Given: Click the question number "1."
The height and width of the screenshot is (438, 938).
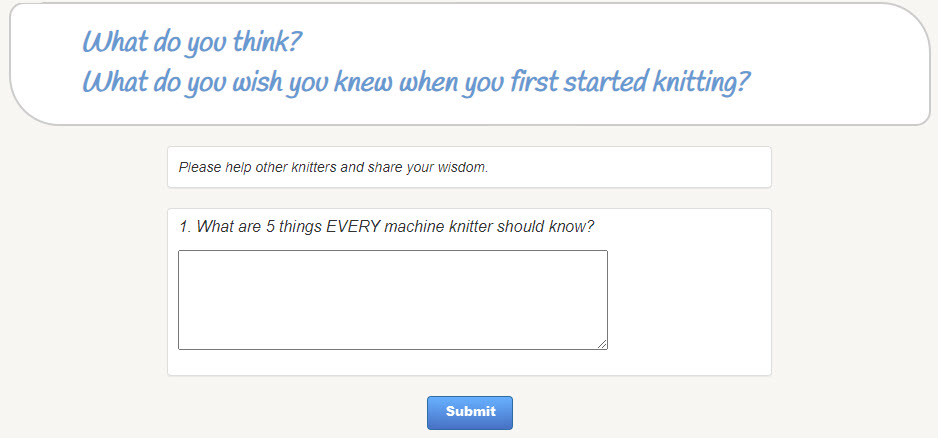Looking at the screenshot, I should pyautogui.click(x=185, y=227).
